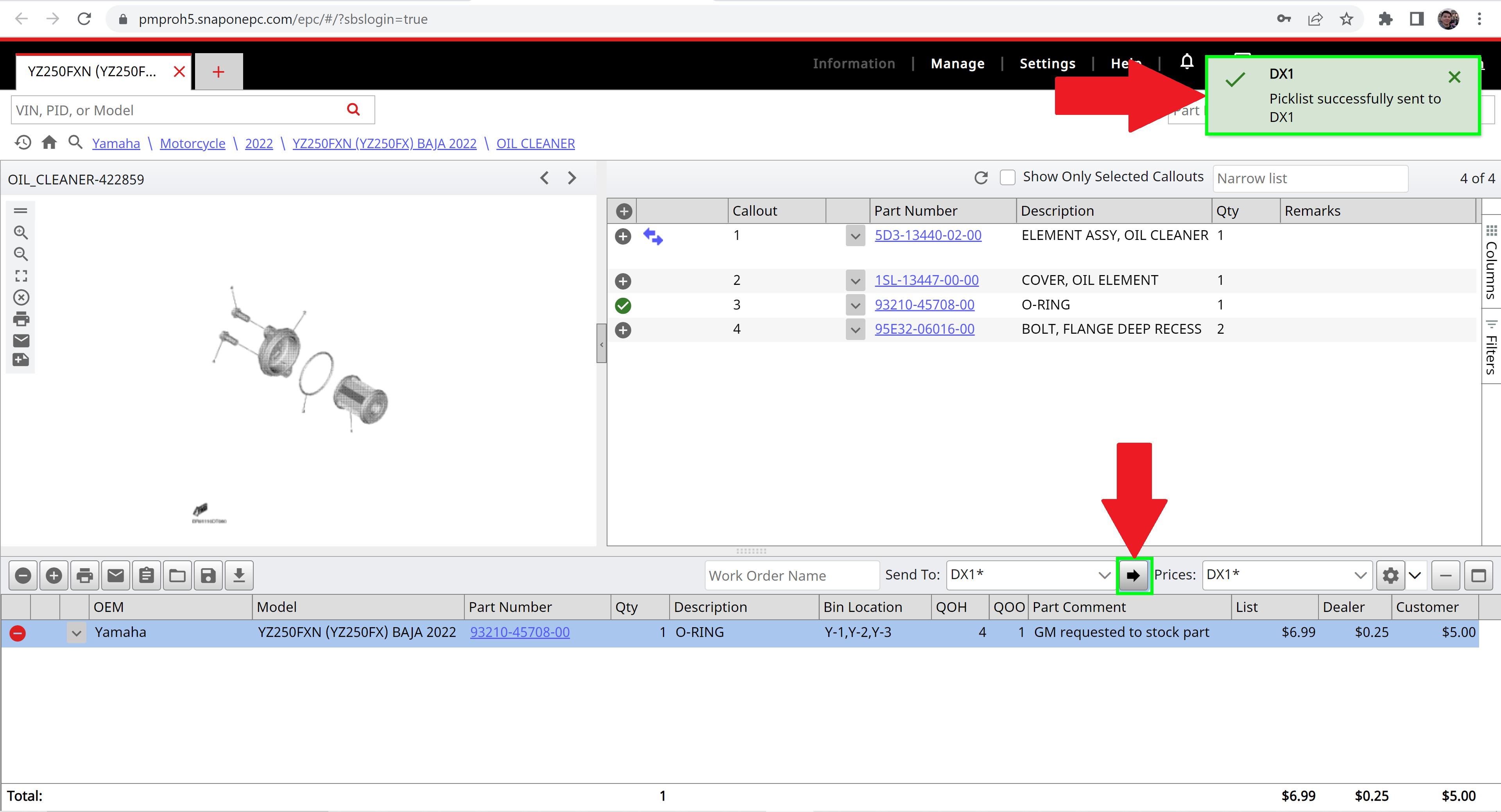This screenshot has width=1501, height=812.
Task: Open the Manage menu
Action: [x=957, y=63]
